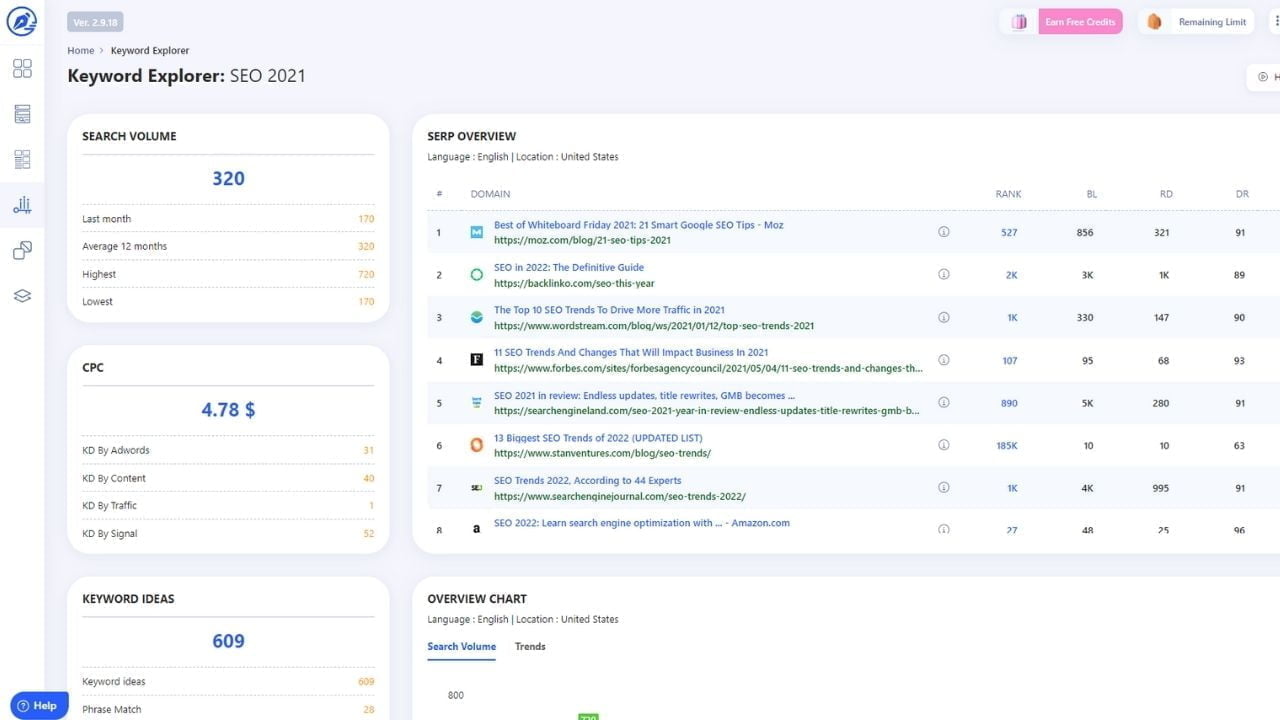Click the Home breadcrumb link
Image resolution: width=1280 pixels, height=720 pixels.
tap(80, 50)
